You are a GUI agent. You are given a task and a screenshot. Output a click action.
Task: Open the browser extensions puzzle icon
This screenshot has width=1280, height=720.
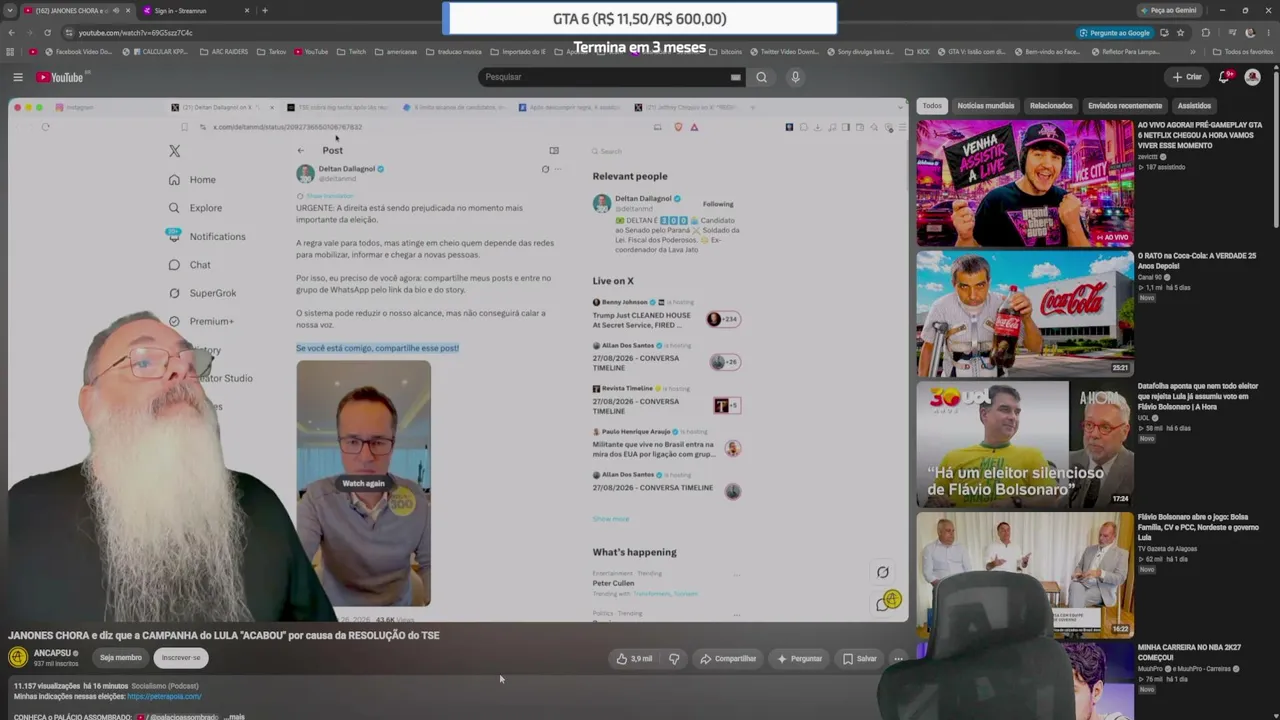pos(1205,32)
